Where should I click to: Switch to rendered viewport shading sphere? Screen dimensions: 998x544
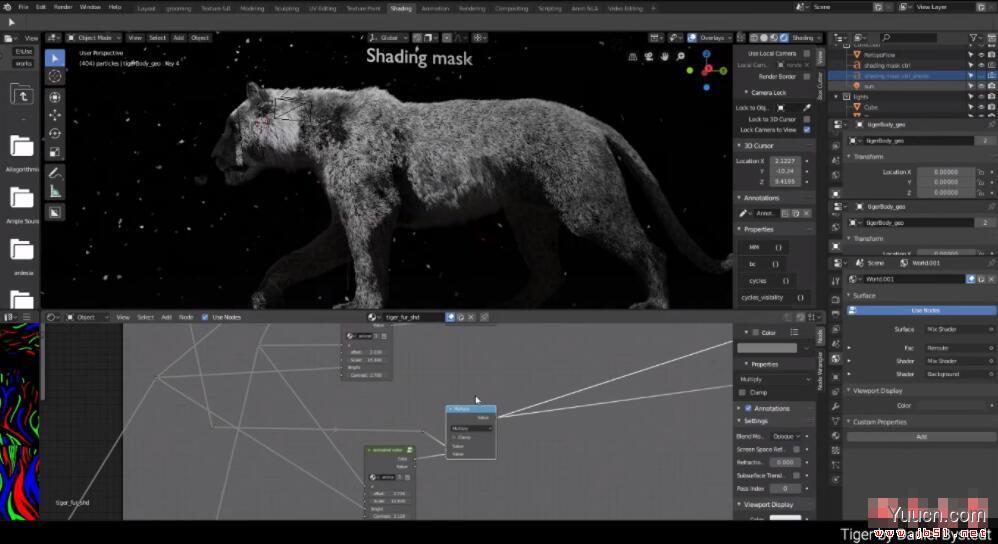[x=784, y=38]
